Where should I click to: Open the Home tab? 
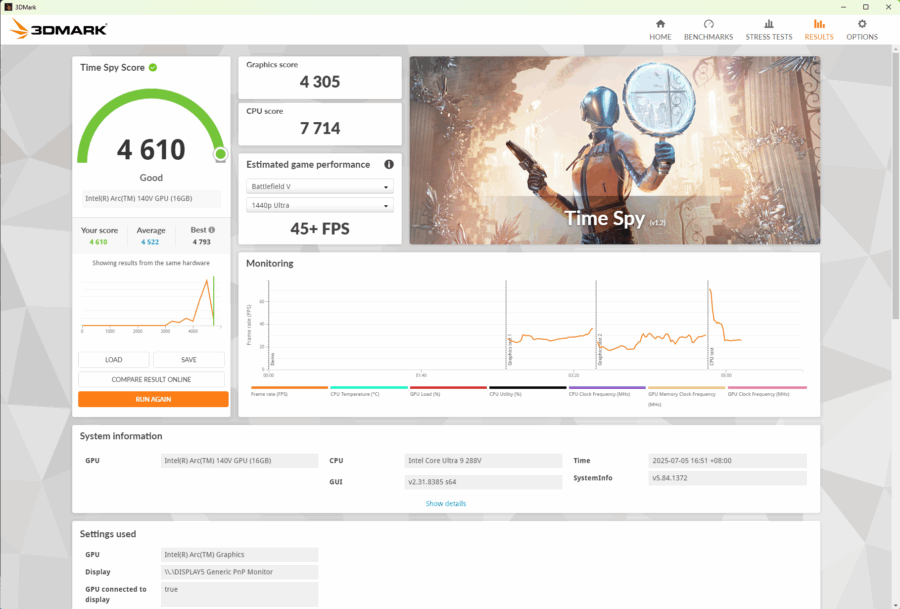[x=660, y=30]
